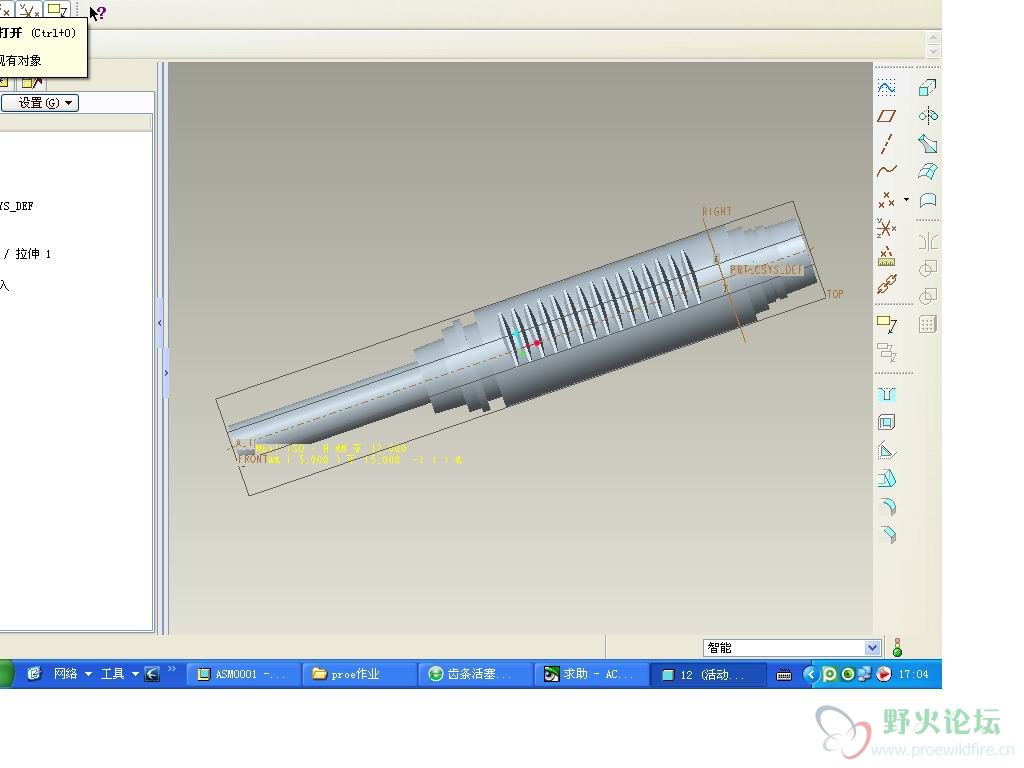This screenshot has height=768, width=1024.
Task: Select the Variable Section Sweep tool
Action: tap(927, 144)
